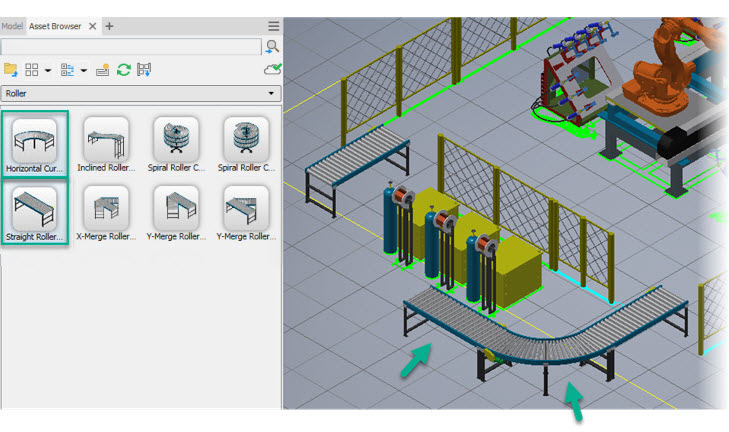Select the Straight Roller asset

pos(34,213)
